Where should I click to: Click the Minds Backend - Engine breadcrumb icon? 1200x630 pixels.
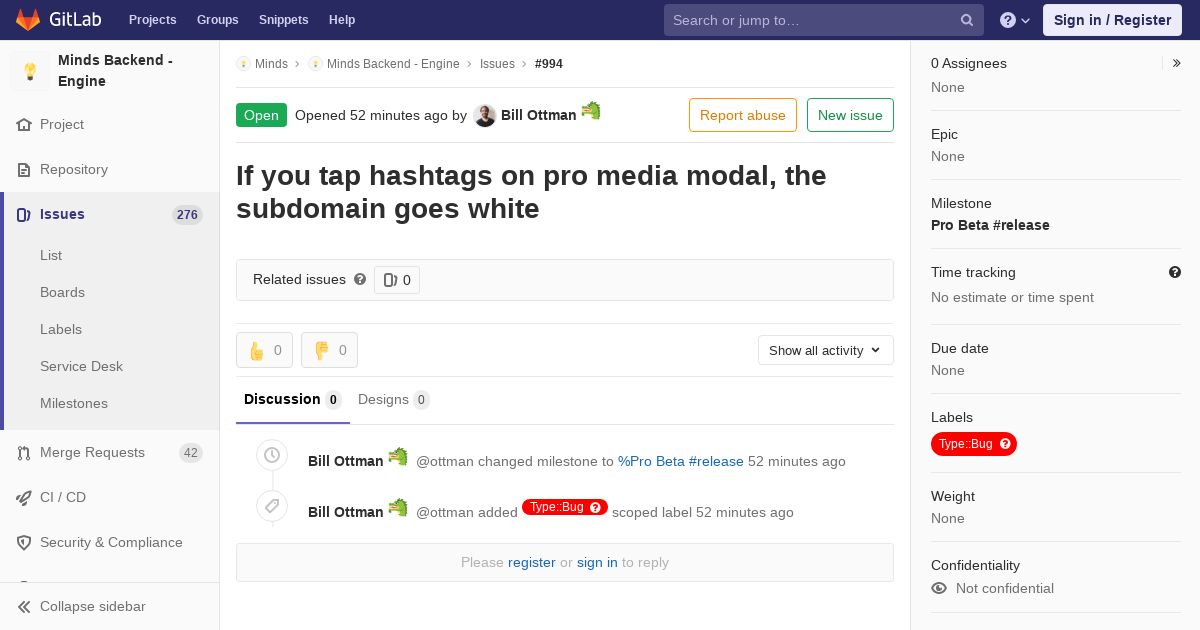[x=315, y=64]
